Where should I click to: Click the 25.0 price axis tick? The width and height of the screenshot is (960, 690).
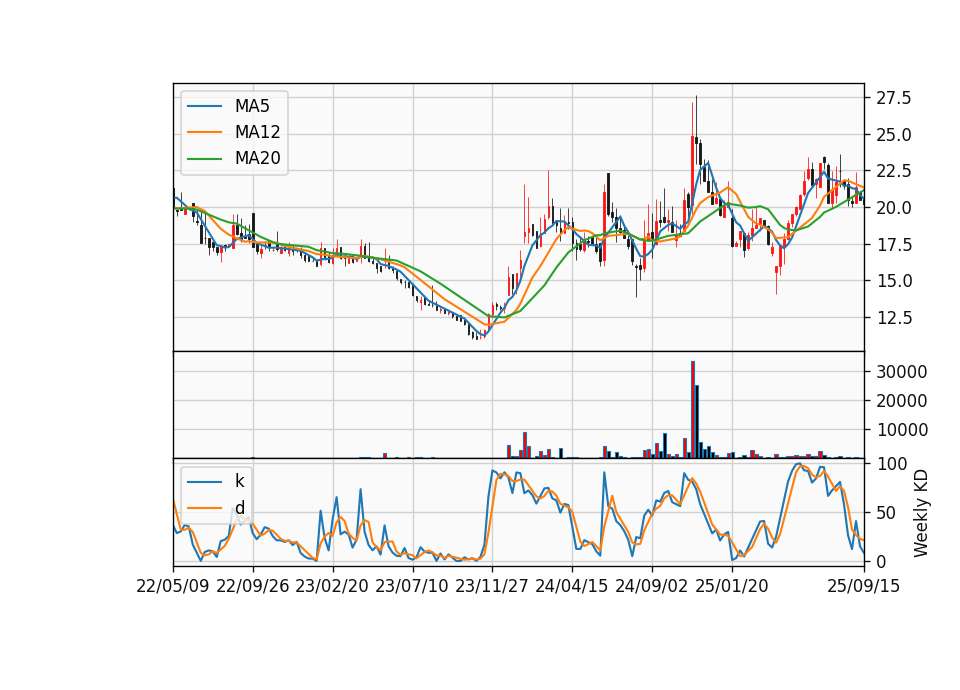(894, 135)
